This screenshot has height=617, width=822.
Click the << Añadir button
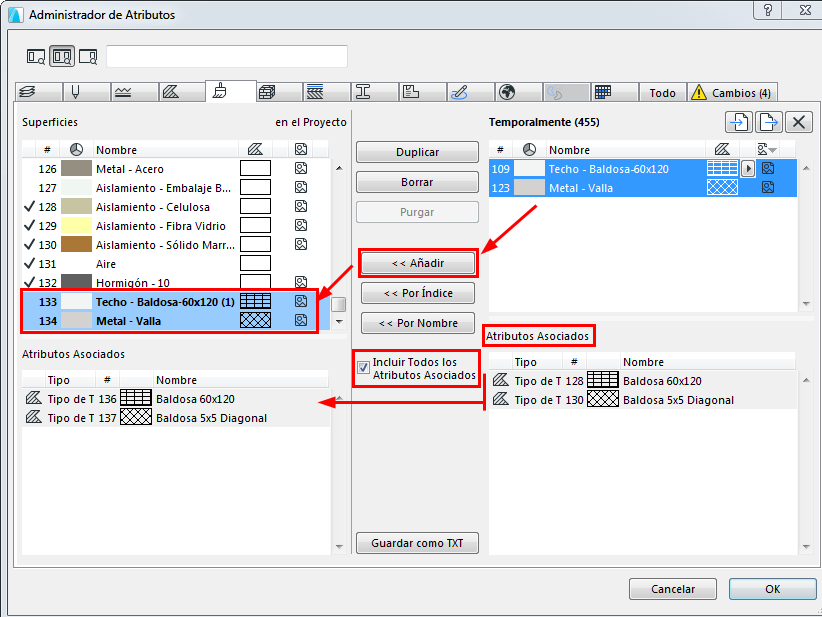(x=418, y=263)
